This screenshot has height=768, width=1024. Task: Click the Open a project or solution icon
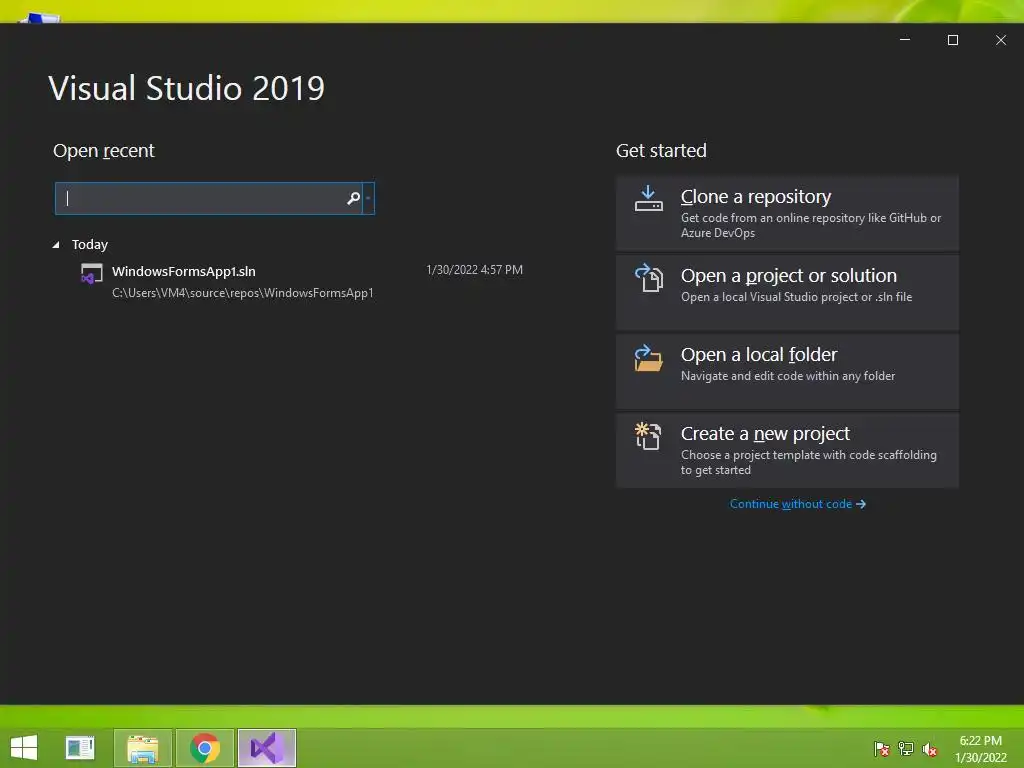[x=648, y=278]
